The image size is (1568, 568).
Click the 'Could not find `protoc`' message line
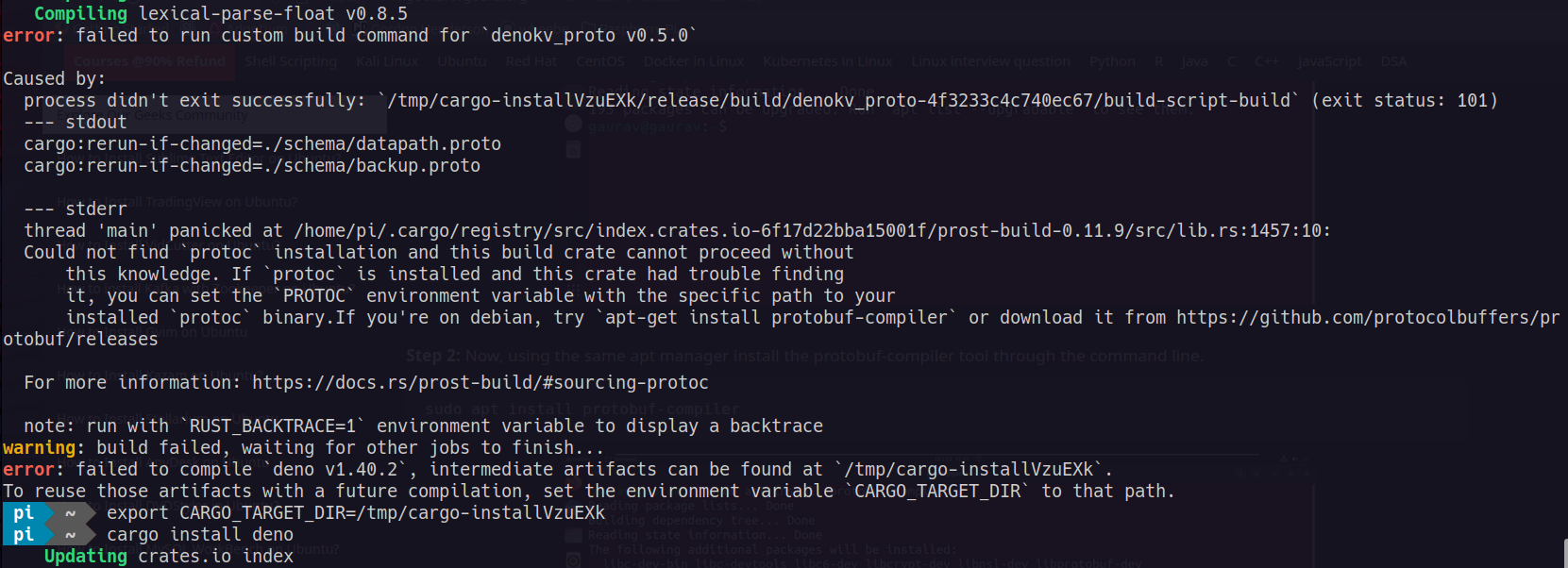(x=439, y=252)
